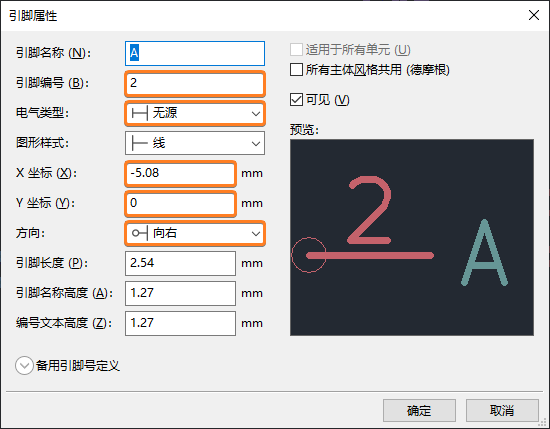The width and height of the screenshot is (550, 429).
Task: Confirm with the 确定 button
Action: coord(419,410)
